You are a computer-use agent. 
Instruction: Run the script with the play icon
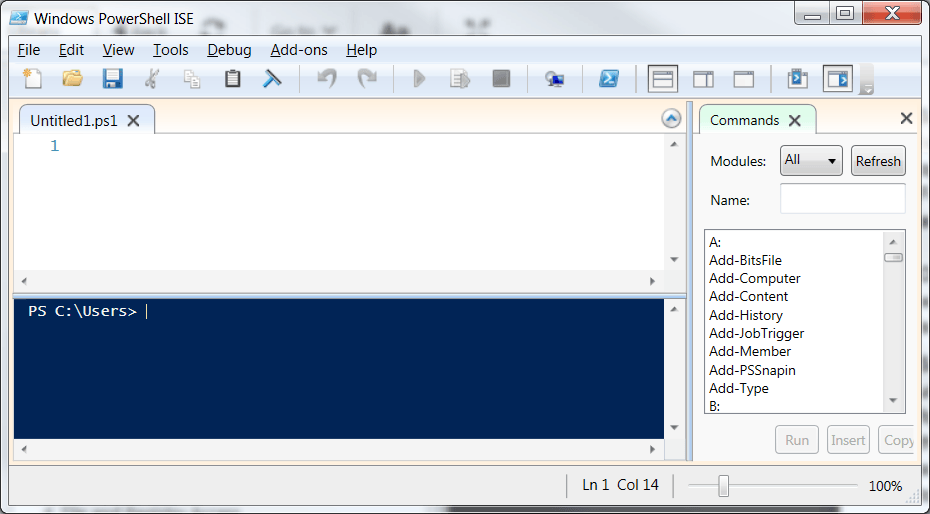(x=419, y=78)
